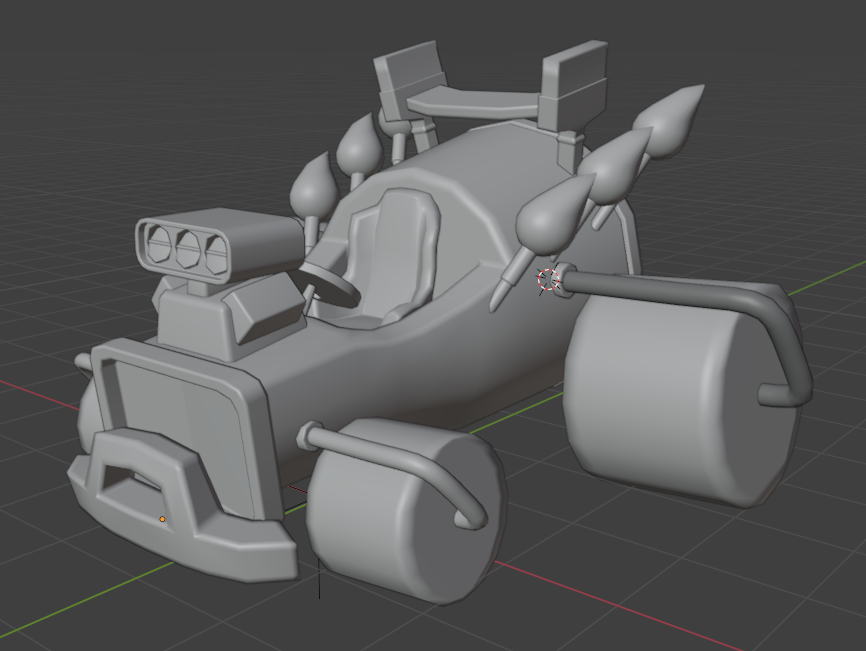Viewport: 866px width, 651px height.
Task: Select the steering wheel
Action: pos(330,278)
